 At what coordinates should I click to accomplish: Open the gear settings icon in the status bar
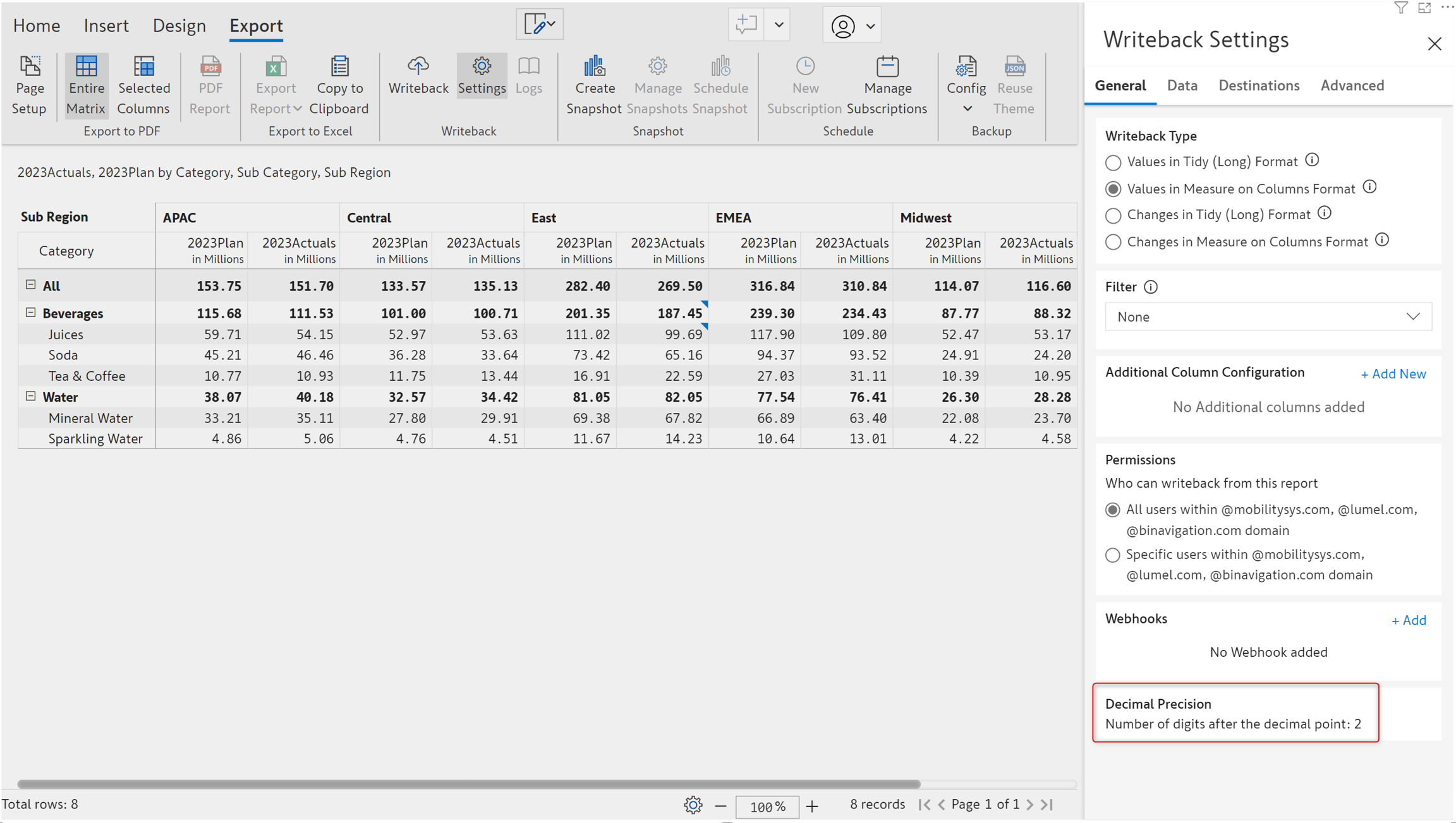[x=693, y=805]
